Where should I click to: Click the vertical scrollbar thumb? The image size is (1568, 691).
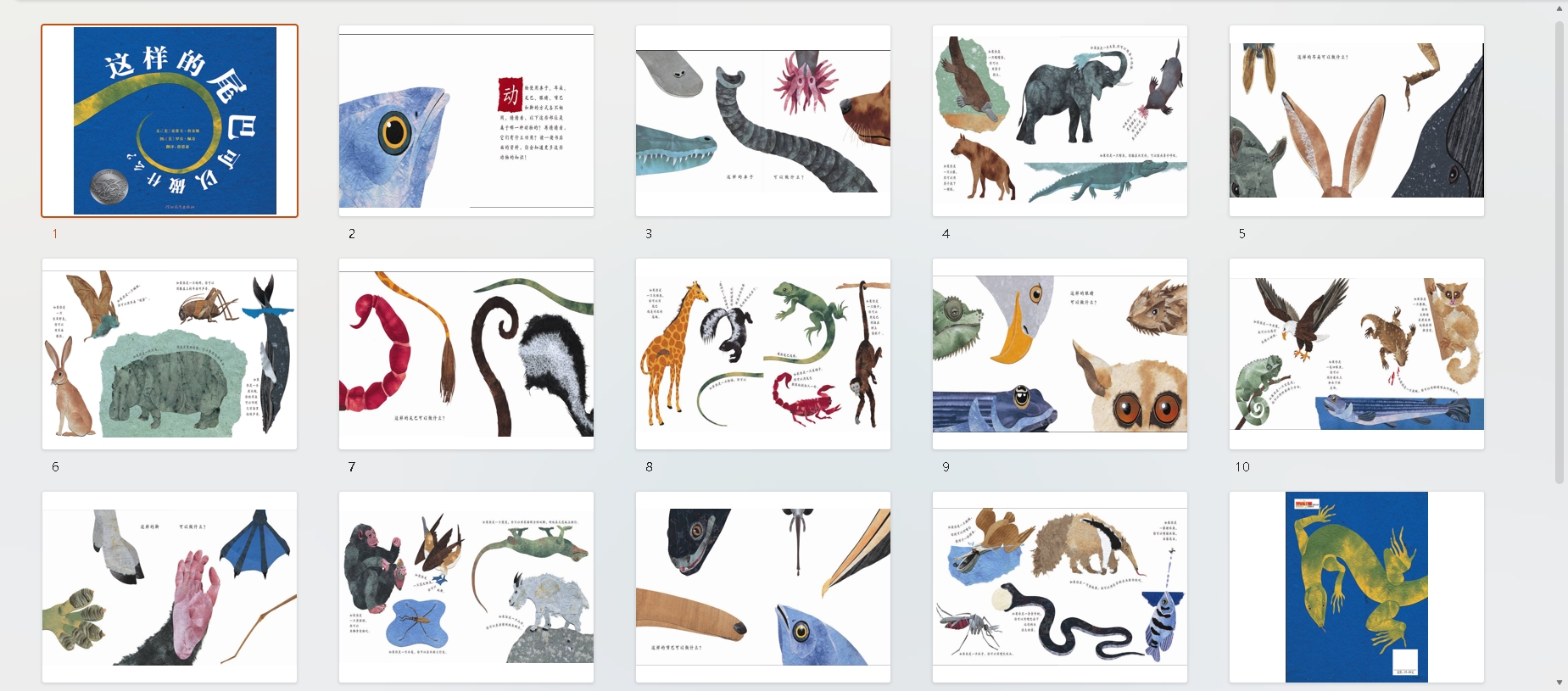1559,252
